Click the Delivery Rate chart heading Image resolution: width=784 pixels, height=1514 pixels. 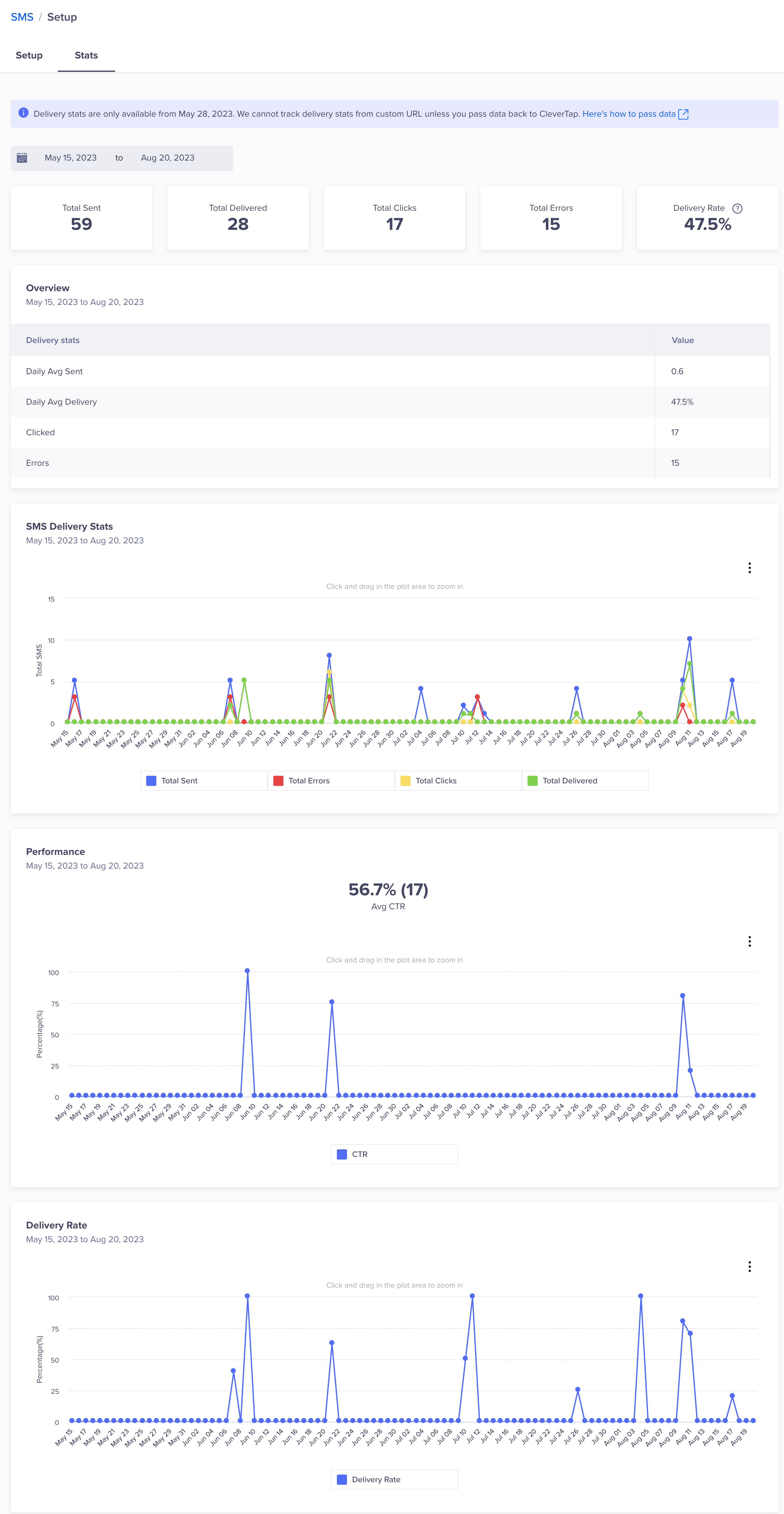tap(56, 1225)
